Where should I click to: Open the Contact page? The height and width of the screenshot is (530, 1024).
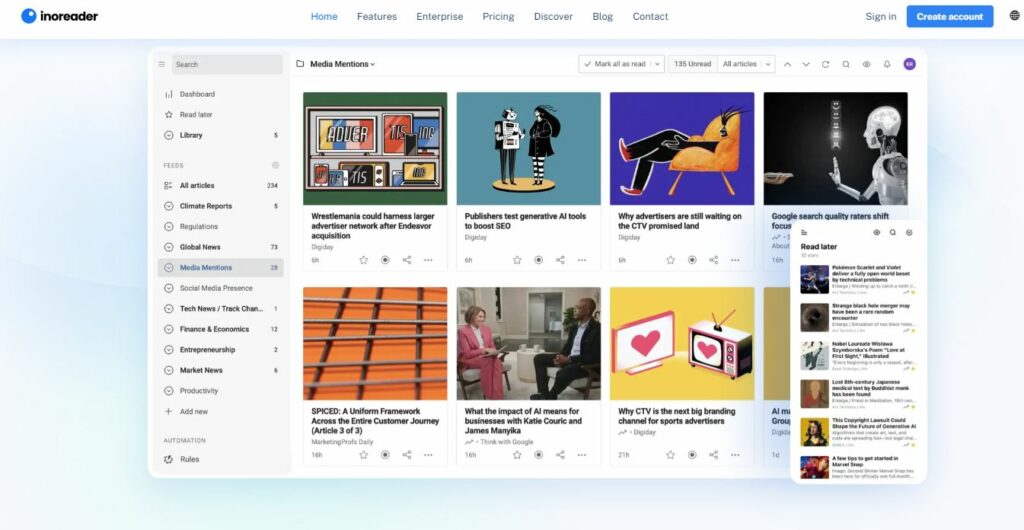pyautogui.click(x=650, y=16)
